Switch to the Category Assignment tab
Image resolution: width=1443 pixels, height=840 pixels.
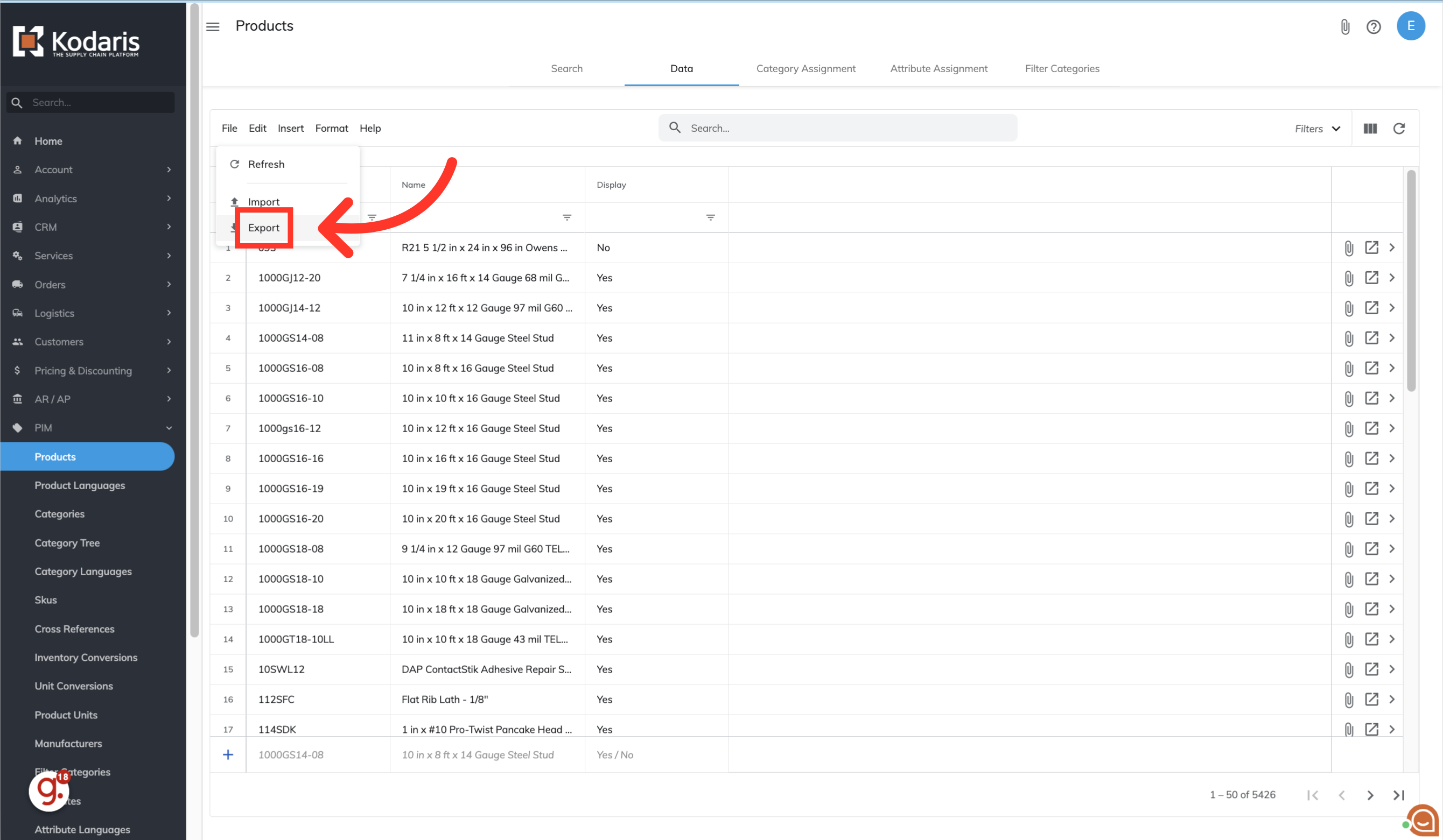tap(805, 69)
